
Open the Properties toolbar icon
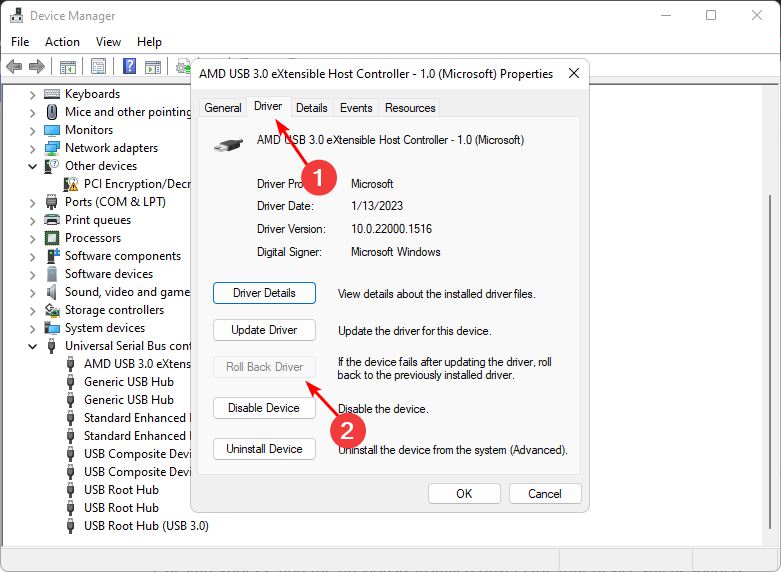98,66
